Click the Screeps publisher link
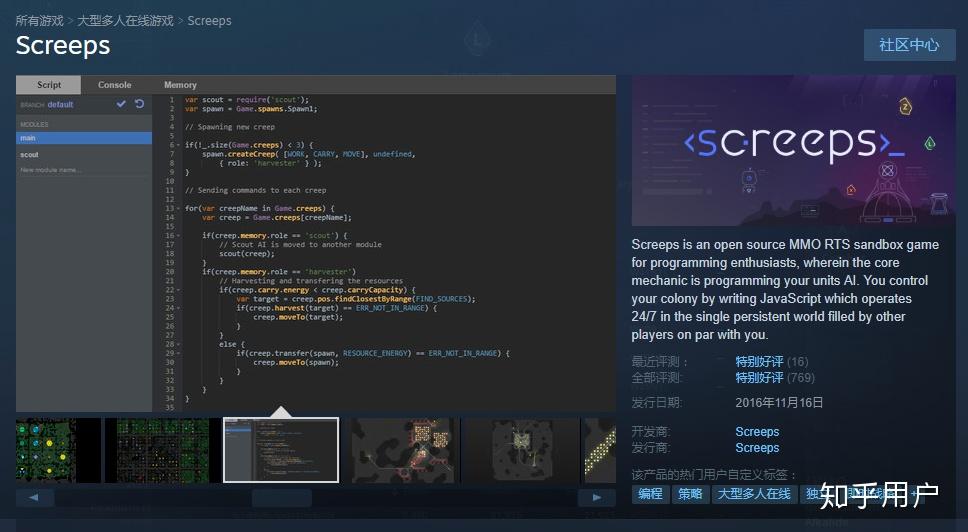 757,447
